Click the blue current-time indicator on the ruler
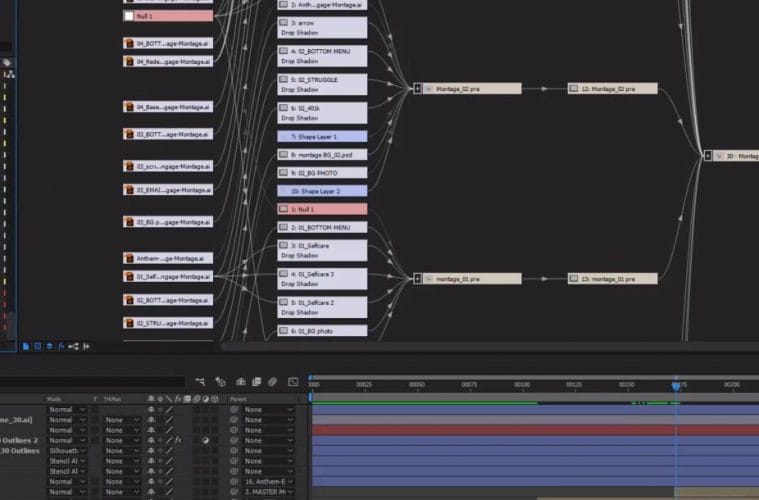This screenshot has height=500, width=759. coord(676,385)
